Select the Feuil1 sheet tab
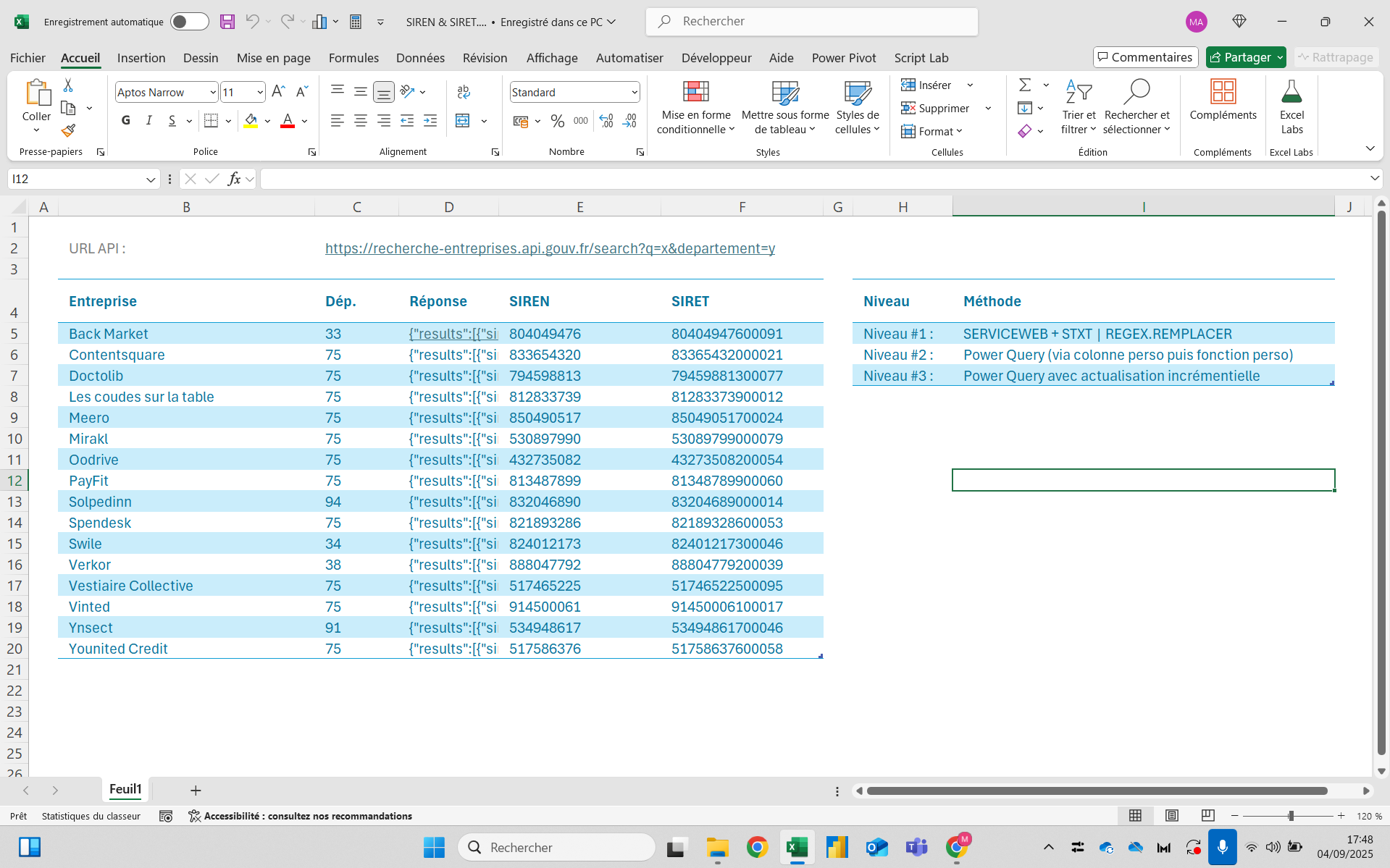This screenshot has height=868, width=1390. tap(125, 789)
